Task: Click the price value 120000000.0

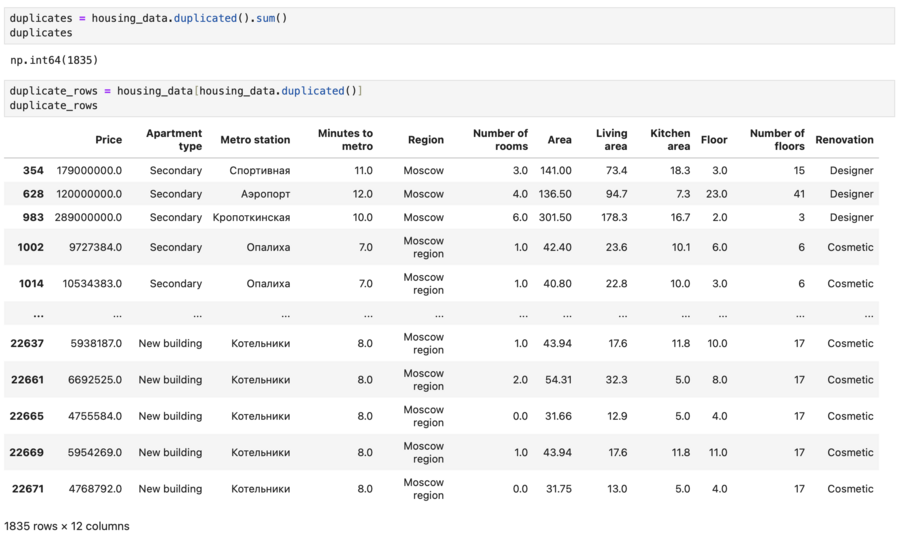Action: click(x=89, y=194)
